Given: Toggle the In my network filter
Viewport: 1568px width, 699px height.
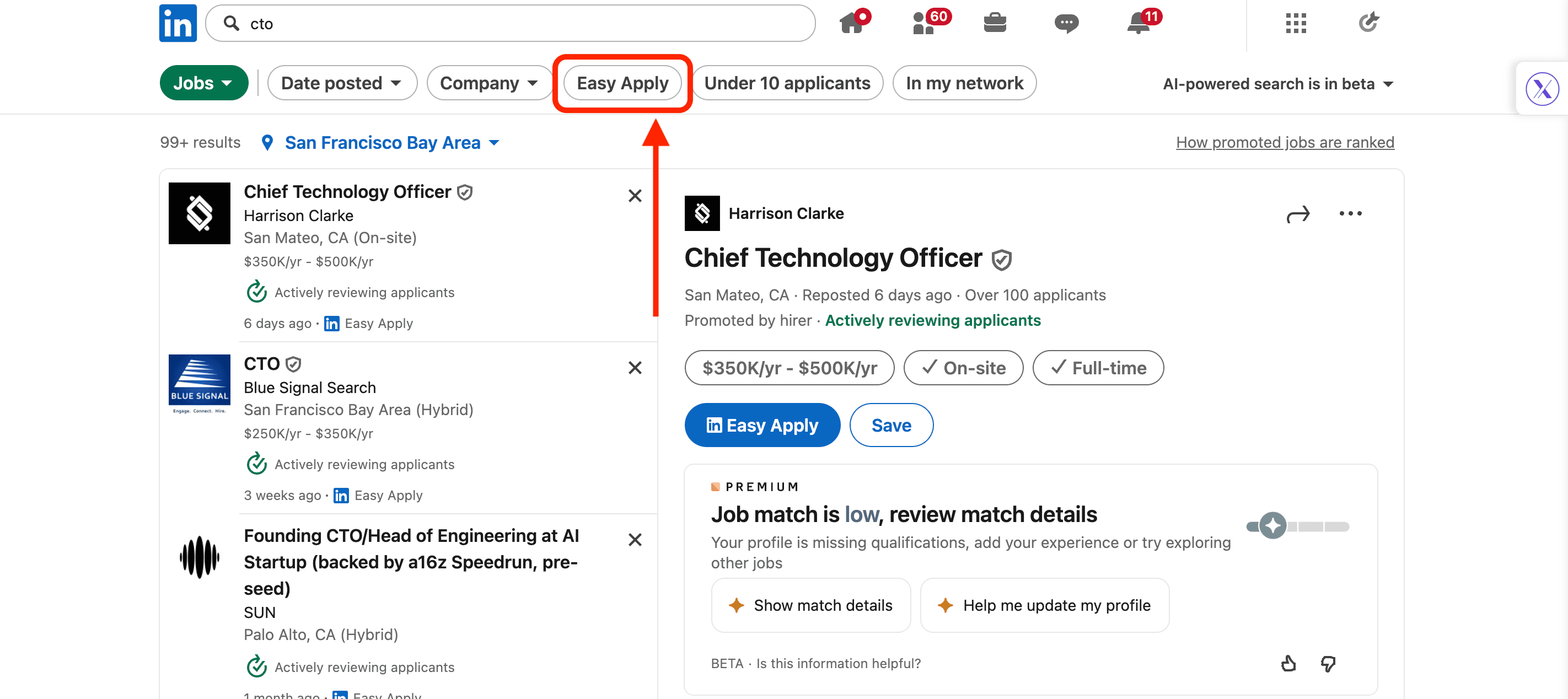Looking at the screenshot, I should [x=964, y=83].
